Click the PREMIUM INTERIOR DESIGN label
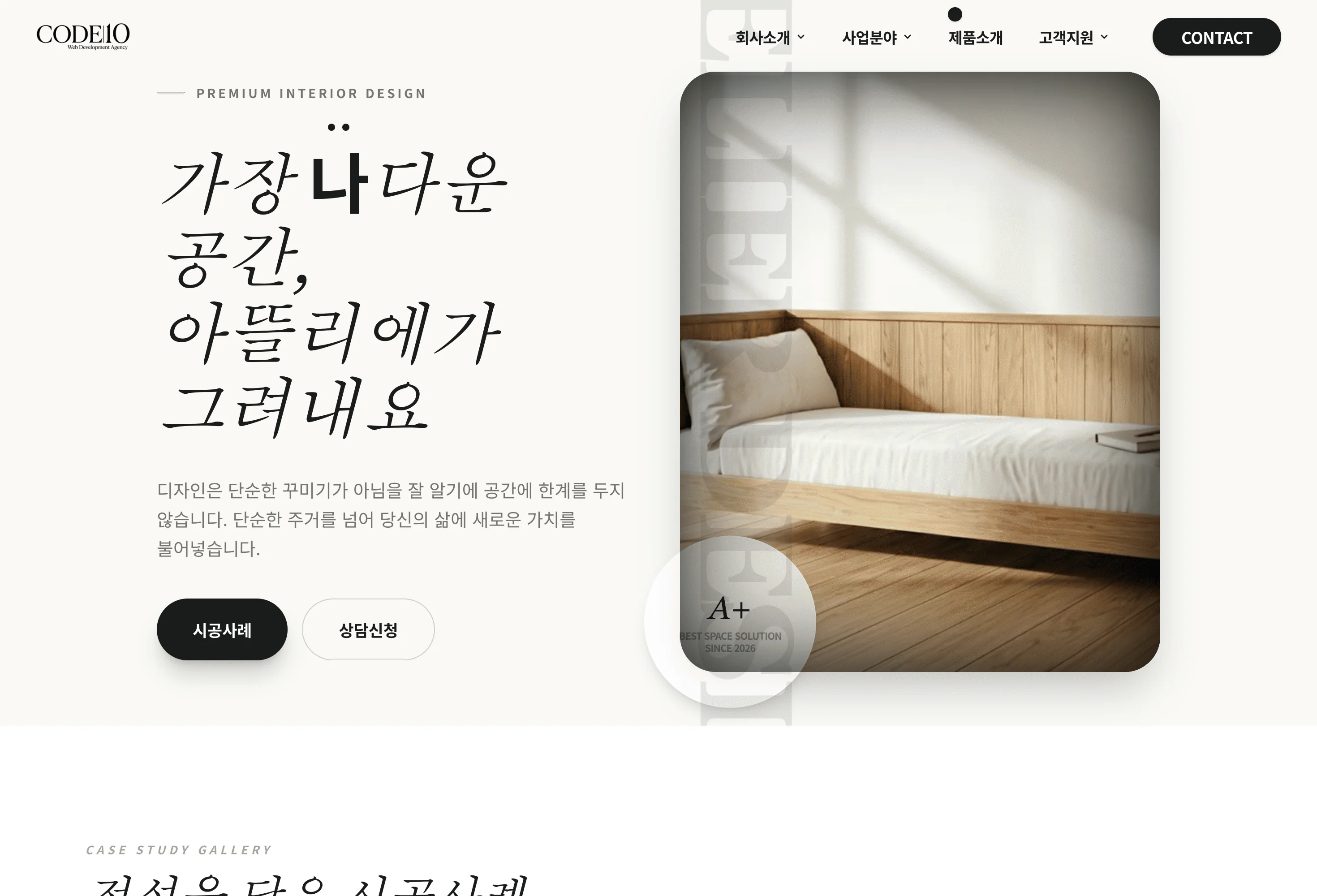Image resolution: width=1317 pixels, height=896 pixels. (311, 94)
